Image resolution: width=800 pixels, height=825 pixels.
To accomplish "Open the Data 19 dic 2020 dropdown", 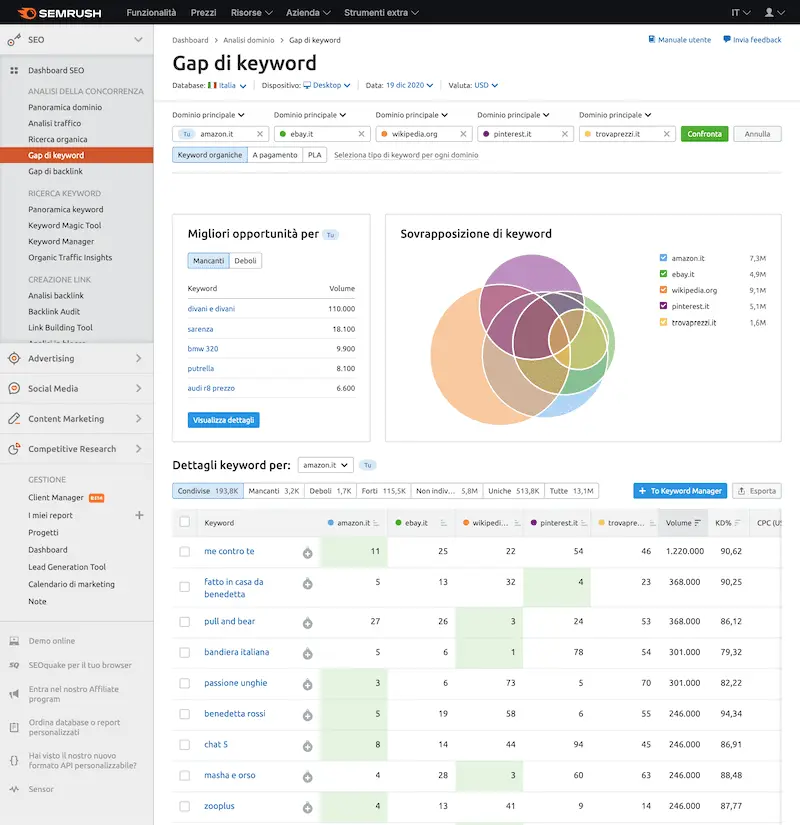I will [409, 85].
